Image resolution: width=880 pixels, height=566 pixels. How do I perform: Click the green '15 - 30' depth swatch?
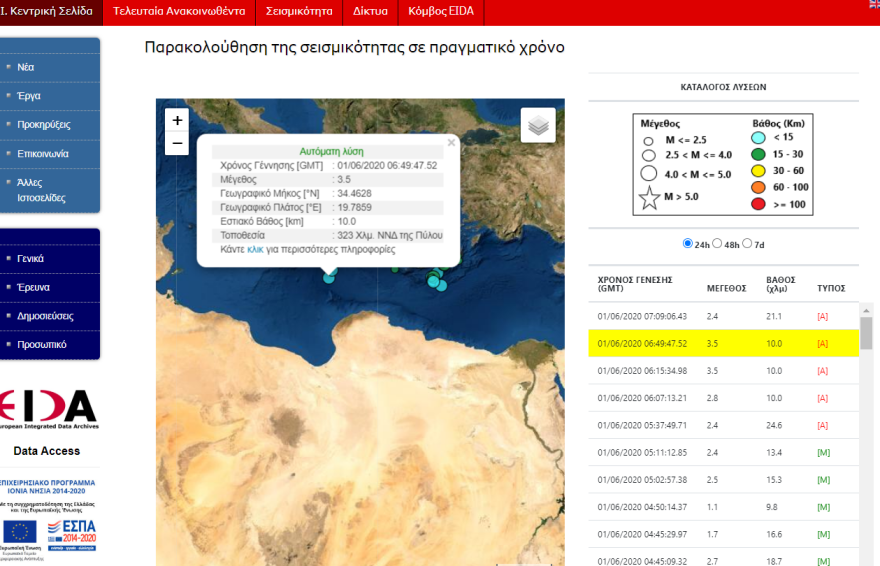pyautogui.click(x=758, y=154)
